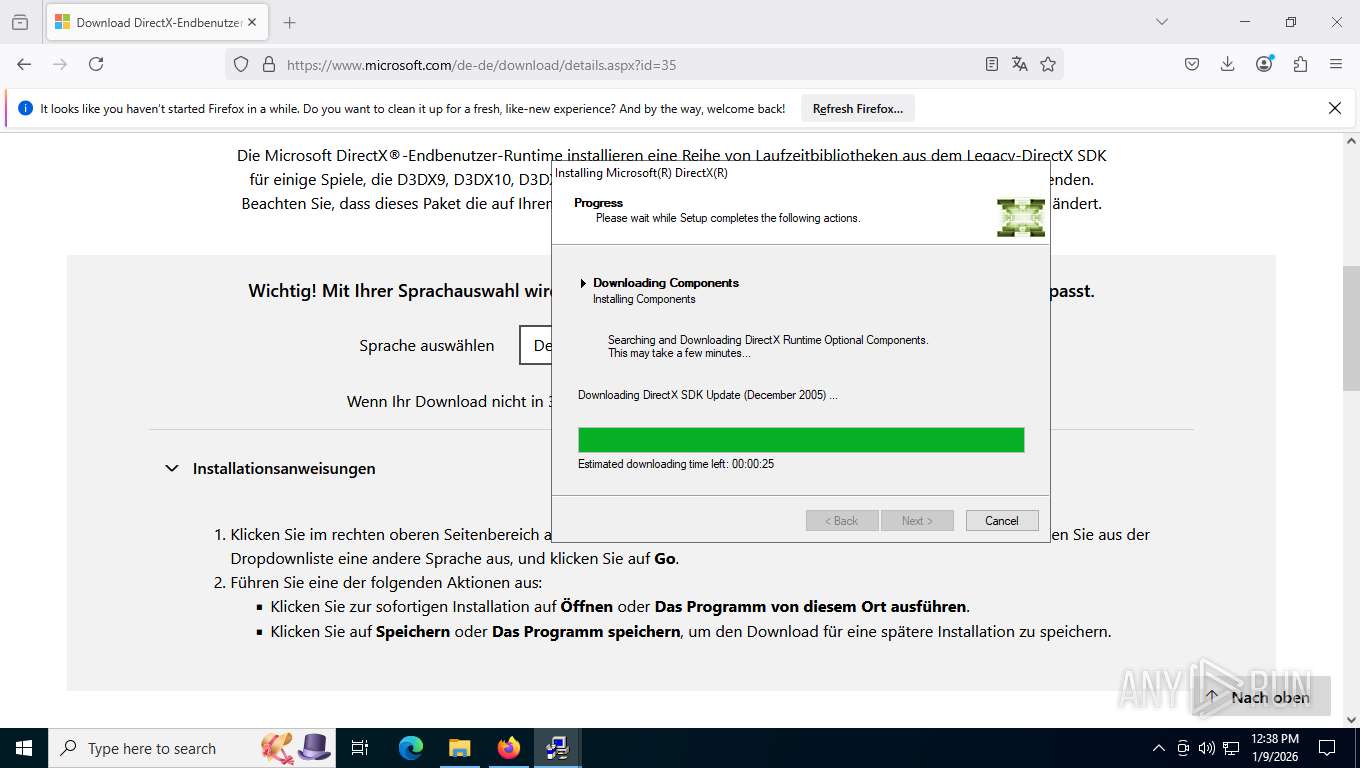Bookmark this page with the star
The image size is (1360, 768).
[1048, 64]
